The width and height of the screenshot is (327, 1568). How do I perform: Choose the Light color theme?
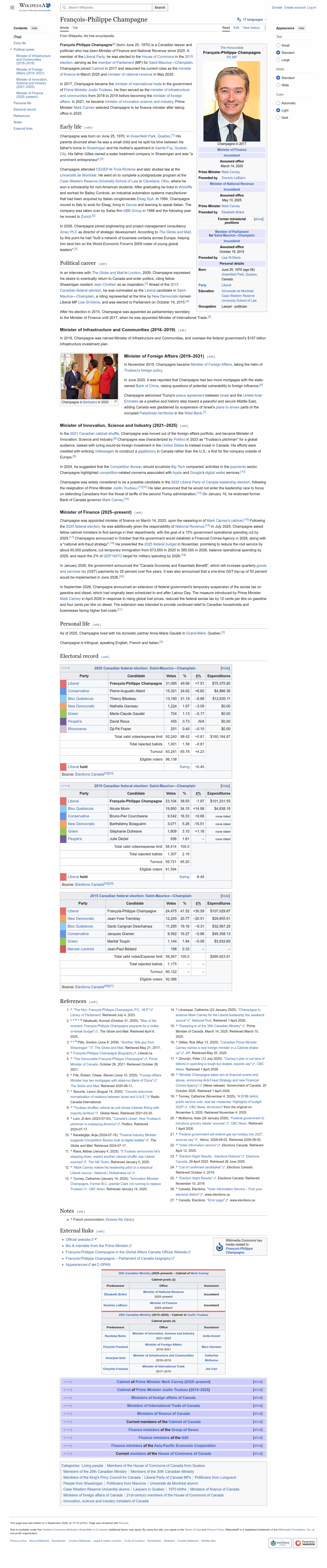[278, 110]
